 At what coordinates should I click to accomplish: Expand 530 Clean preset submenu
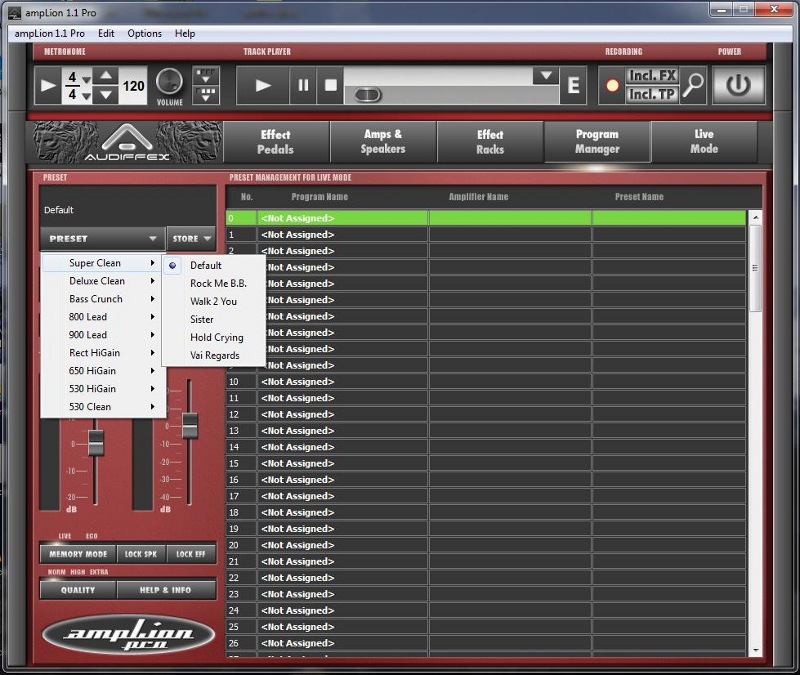tap(104, 407)
